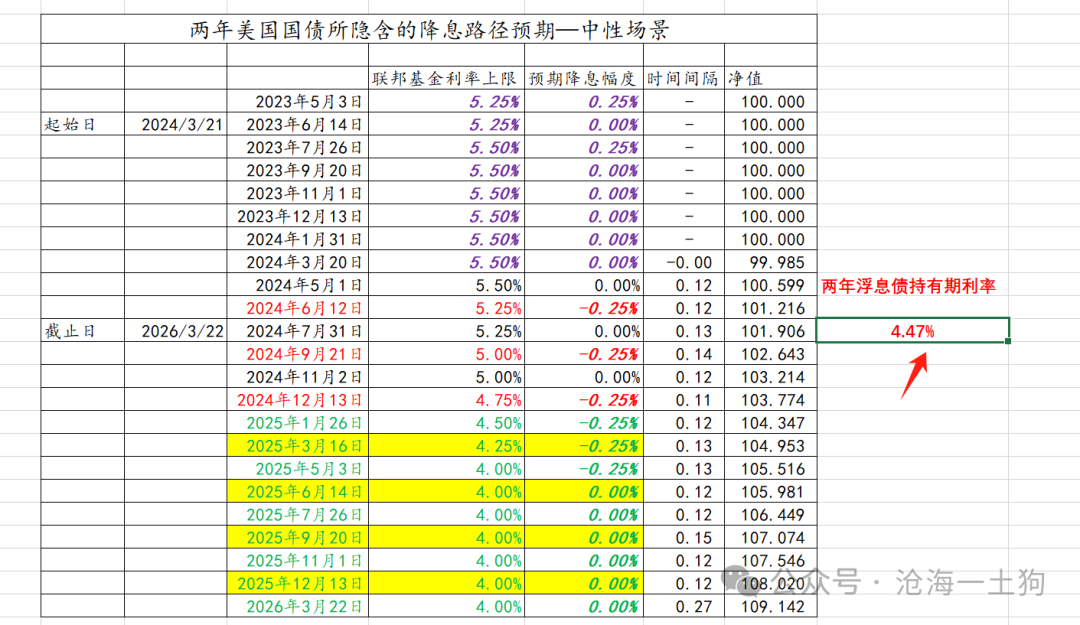Click the 截止日 label cell

click(83, 331)
